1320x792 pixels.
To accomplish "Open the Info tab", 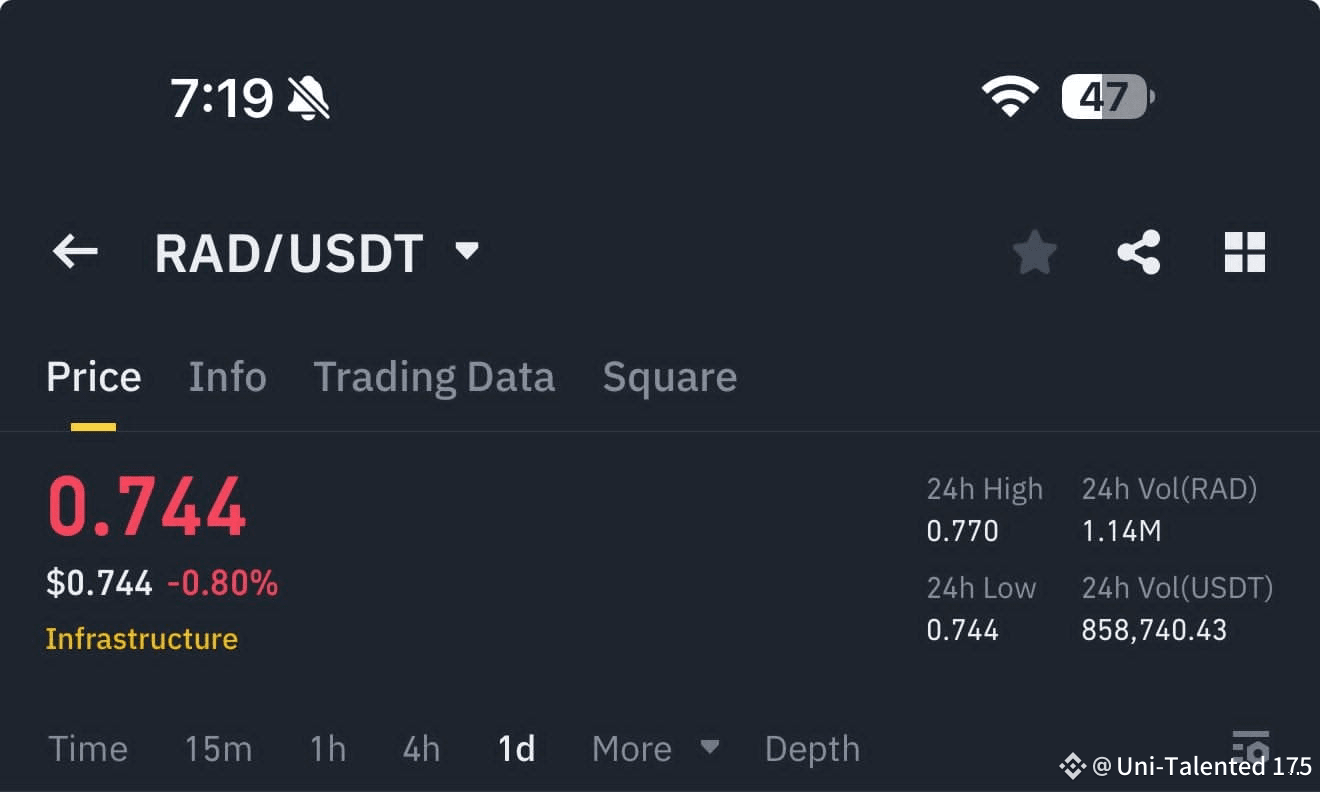I will tap(227, 377).
